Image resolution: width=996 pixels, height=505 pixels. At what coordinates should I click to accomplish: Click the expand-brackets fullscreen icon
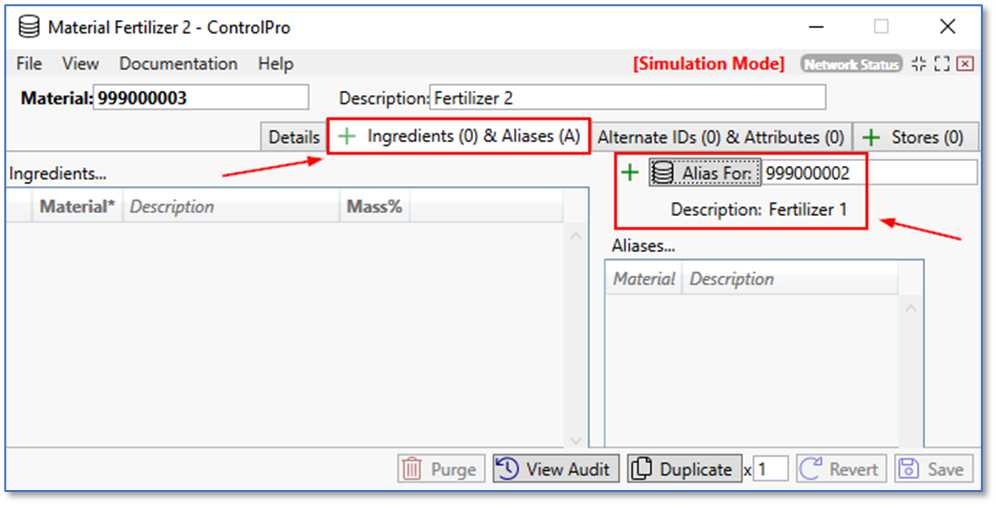click(941, 64)
